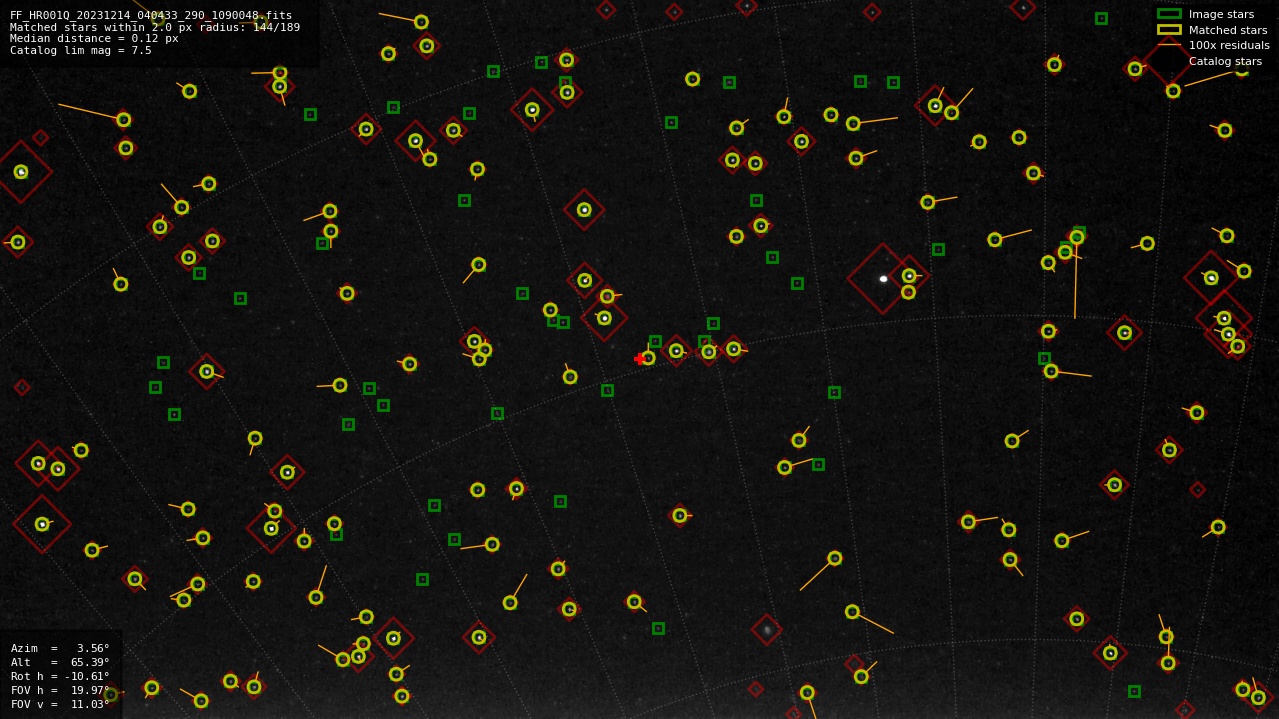
Task: Click the red cross marker at image center
Action: point(640,359)
